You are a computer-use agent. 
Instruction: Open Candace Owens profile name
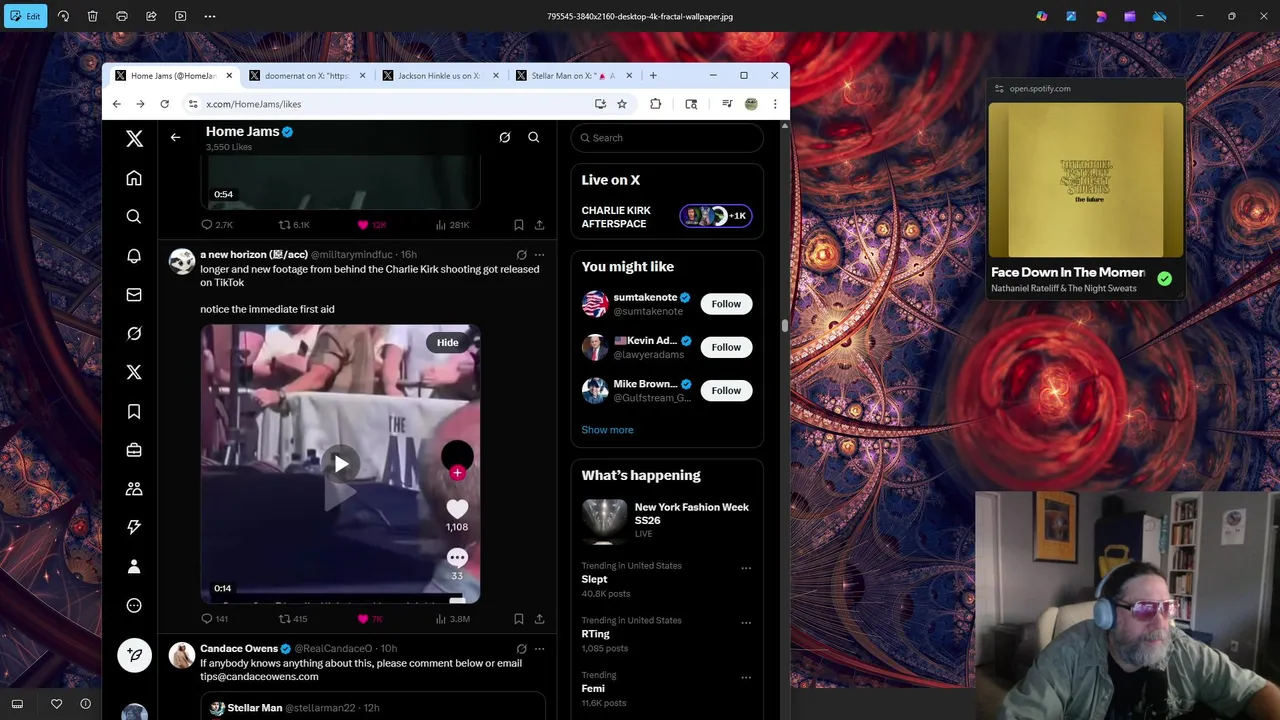239,649
